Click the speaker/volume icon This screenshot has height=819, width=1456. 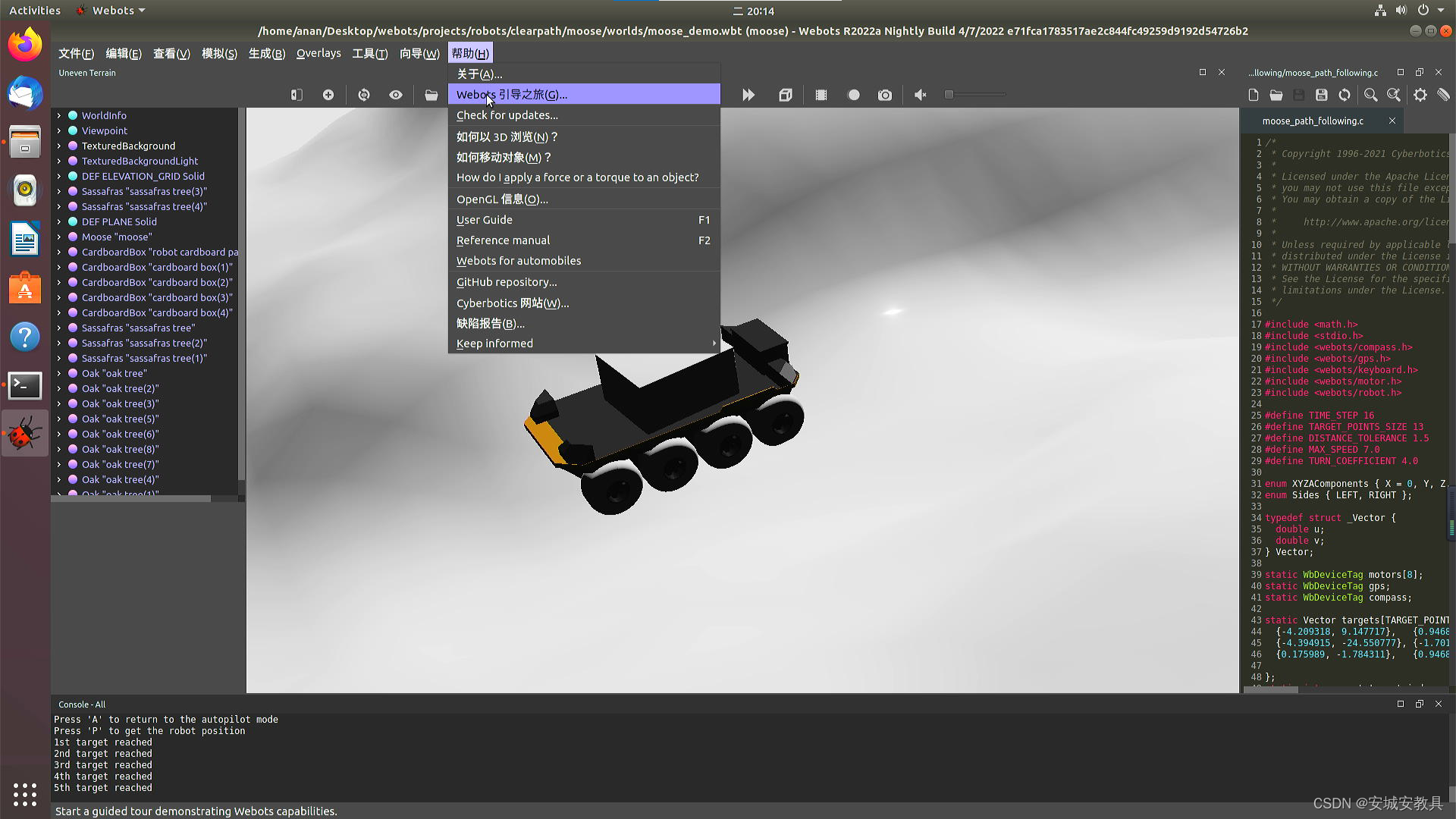tap(919, 94)
